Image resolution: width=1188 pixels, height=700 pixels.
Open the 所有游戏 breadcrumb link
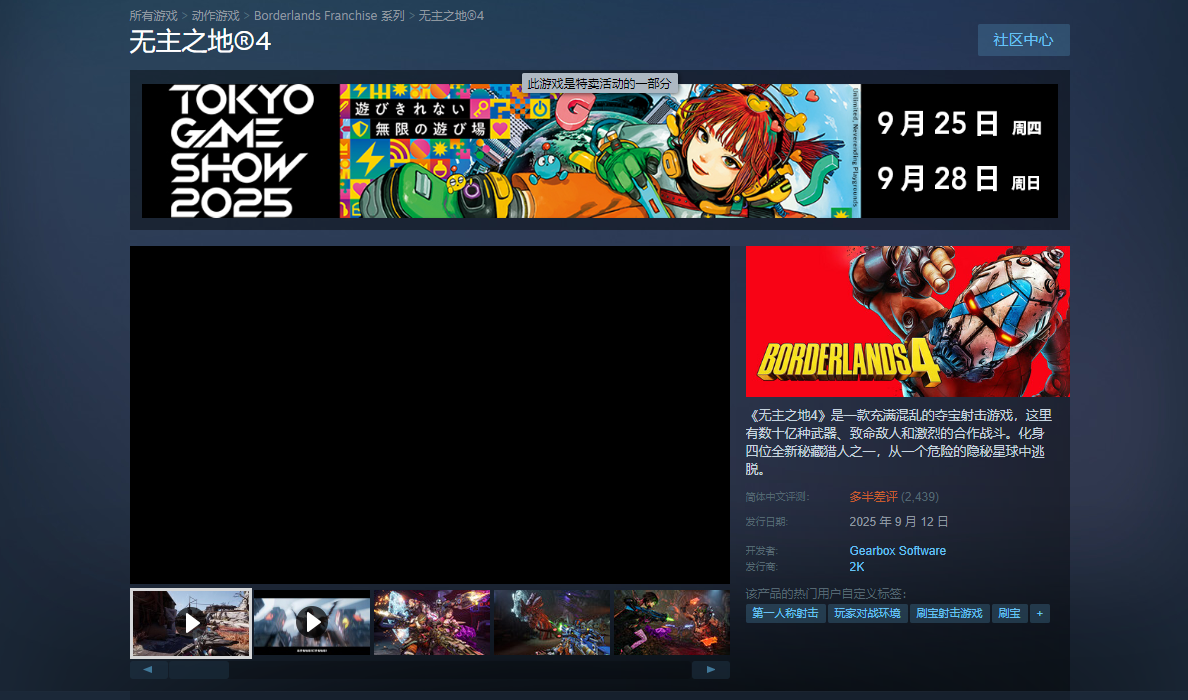[x=153, y=15]
